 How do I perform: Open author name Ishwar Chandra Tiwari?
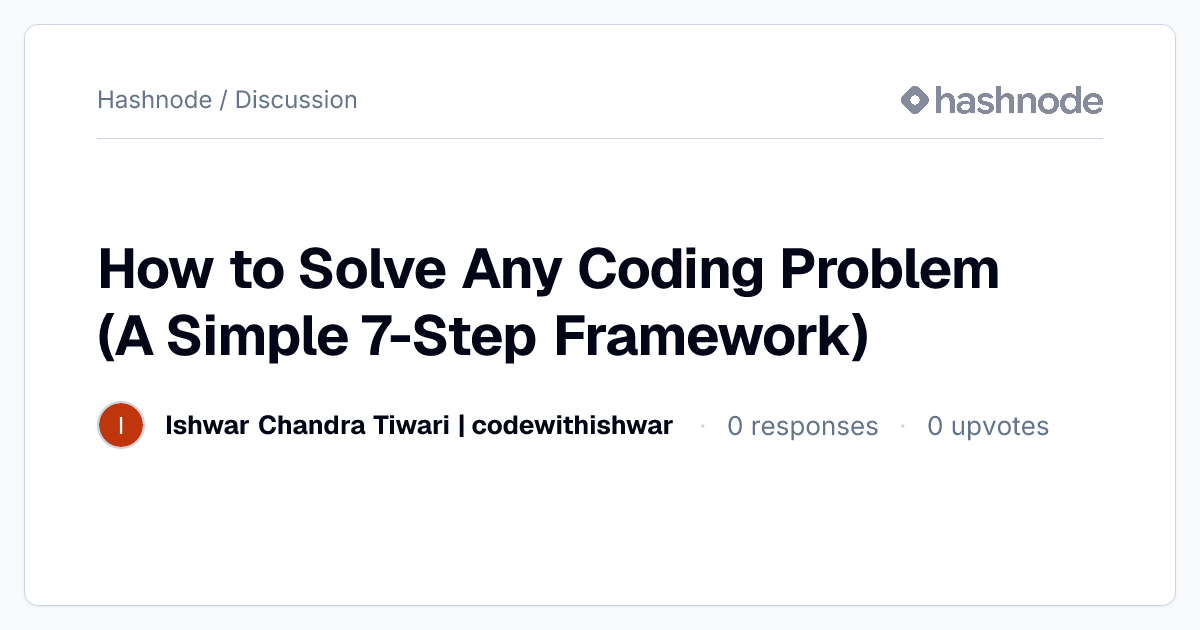click(306, 426)
